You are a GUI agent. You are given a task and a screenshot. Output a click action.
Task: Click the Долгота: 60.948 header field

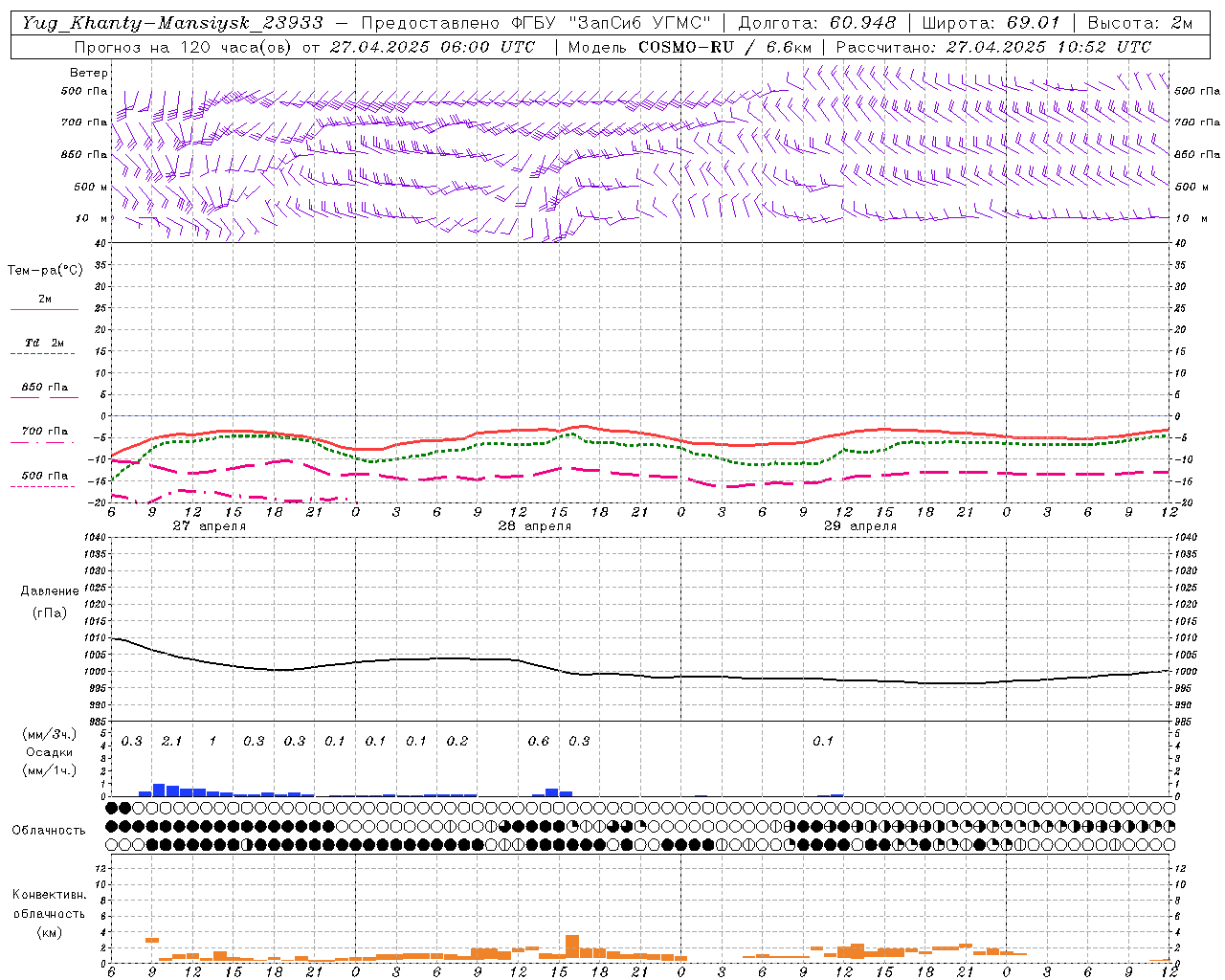pyautogui.click(x=817, y=23)
